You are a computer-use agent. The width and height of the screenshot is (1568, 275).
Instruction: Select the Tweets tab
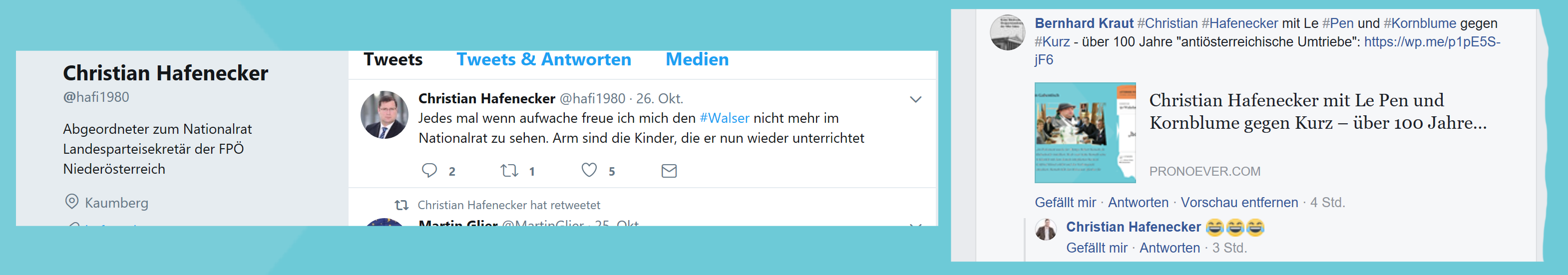pyautogui.click(x=392, y=59)
